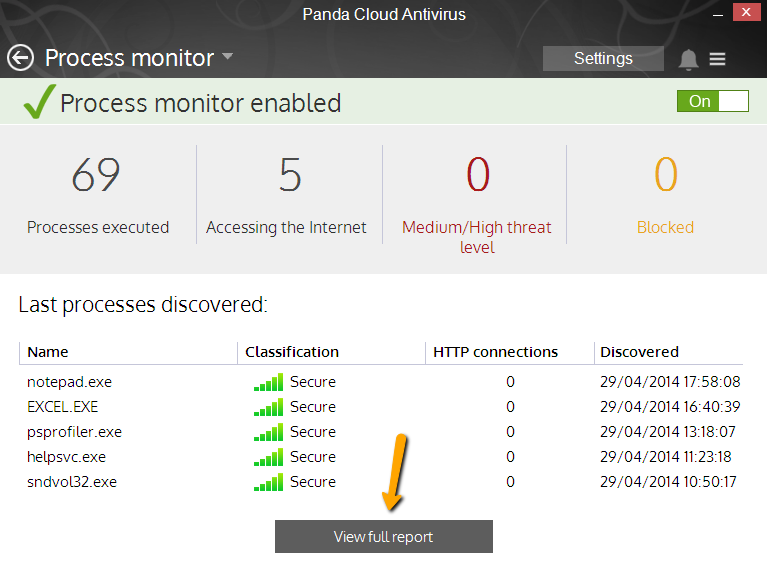Click Accessing the Internet label
Image resolution: width=767 pixels, height=568 pixels.
click(x=286, y=227)
